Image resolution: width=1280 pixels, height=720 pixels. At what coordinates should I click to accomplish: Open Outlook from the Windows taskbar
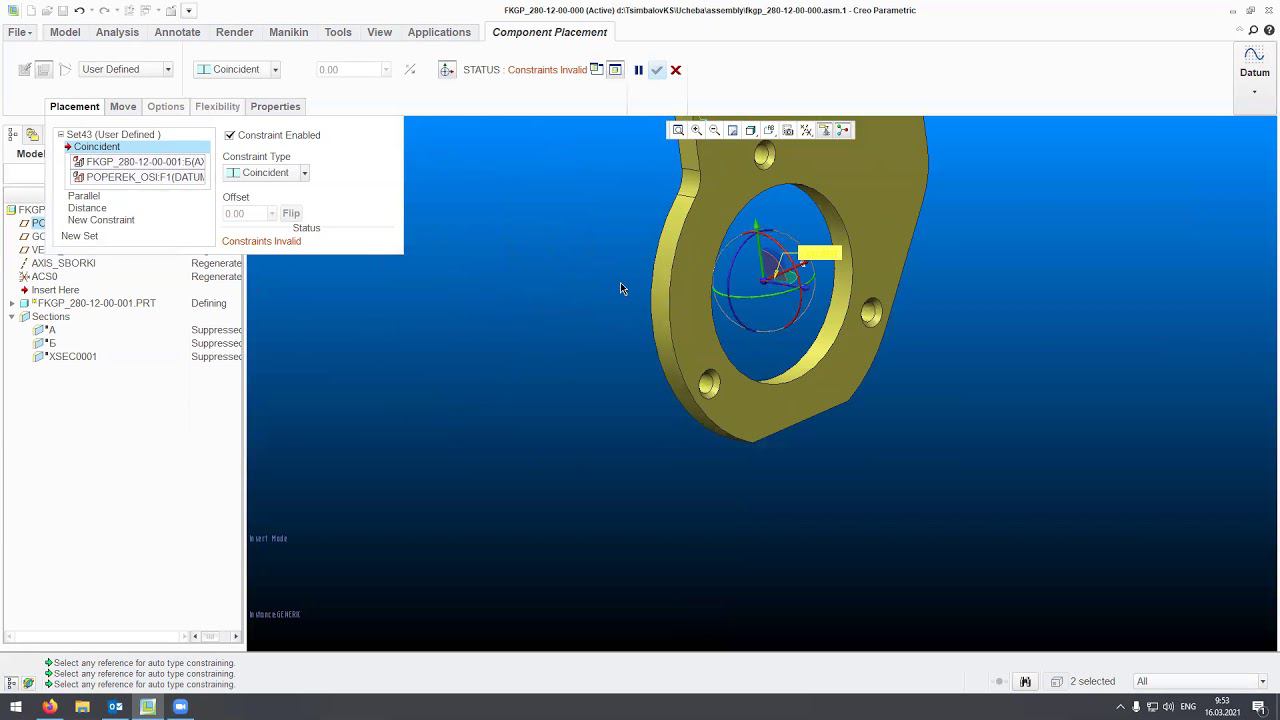(x=115, y=706)
